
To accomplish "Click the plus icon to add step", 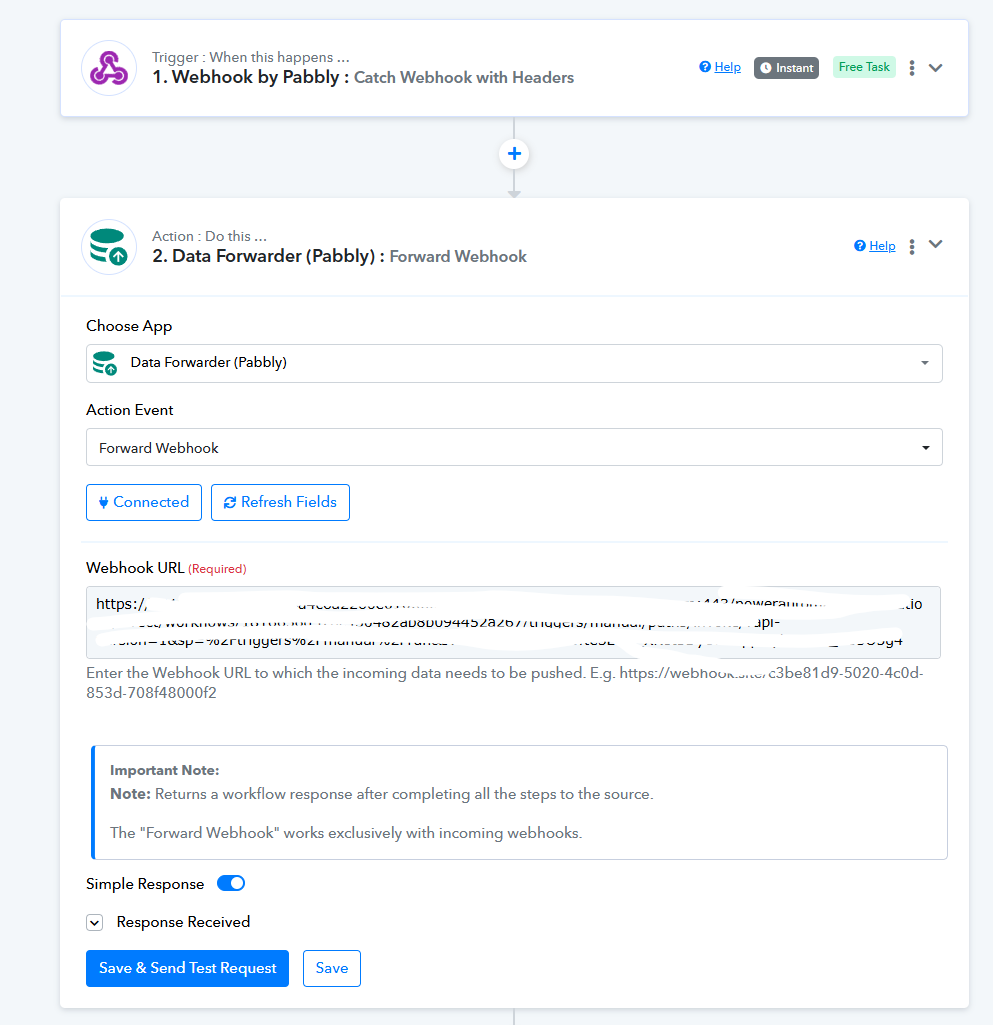I will click(514, 154).
